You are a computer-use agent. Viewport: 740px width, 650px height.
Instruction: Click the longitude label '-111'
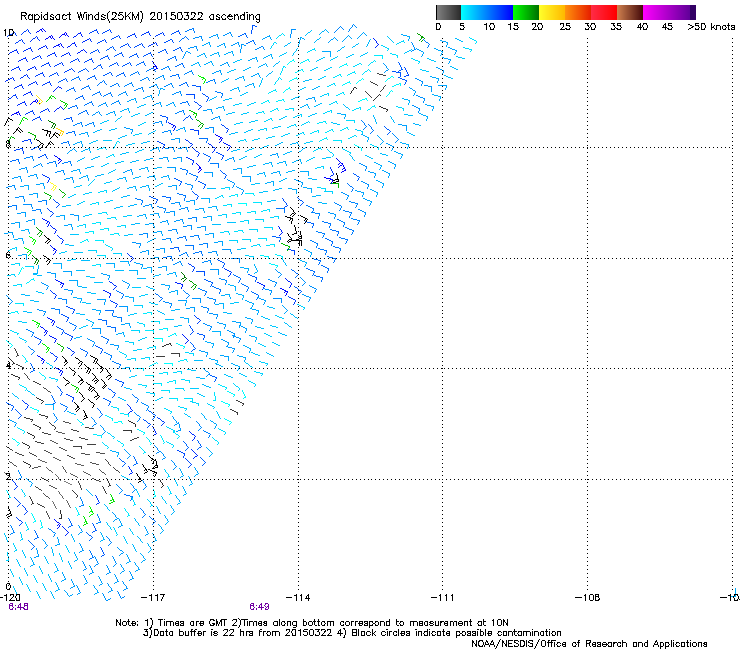point(442,598)
